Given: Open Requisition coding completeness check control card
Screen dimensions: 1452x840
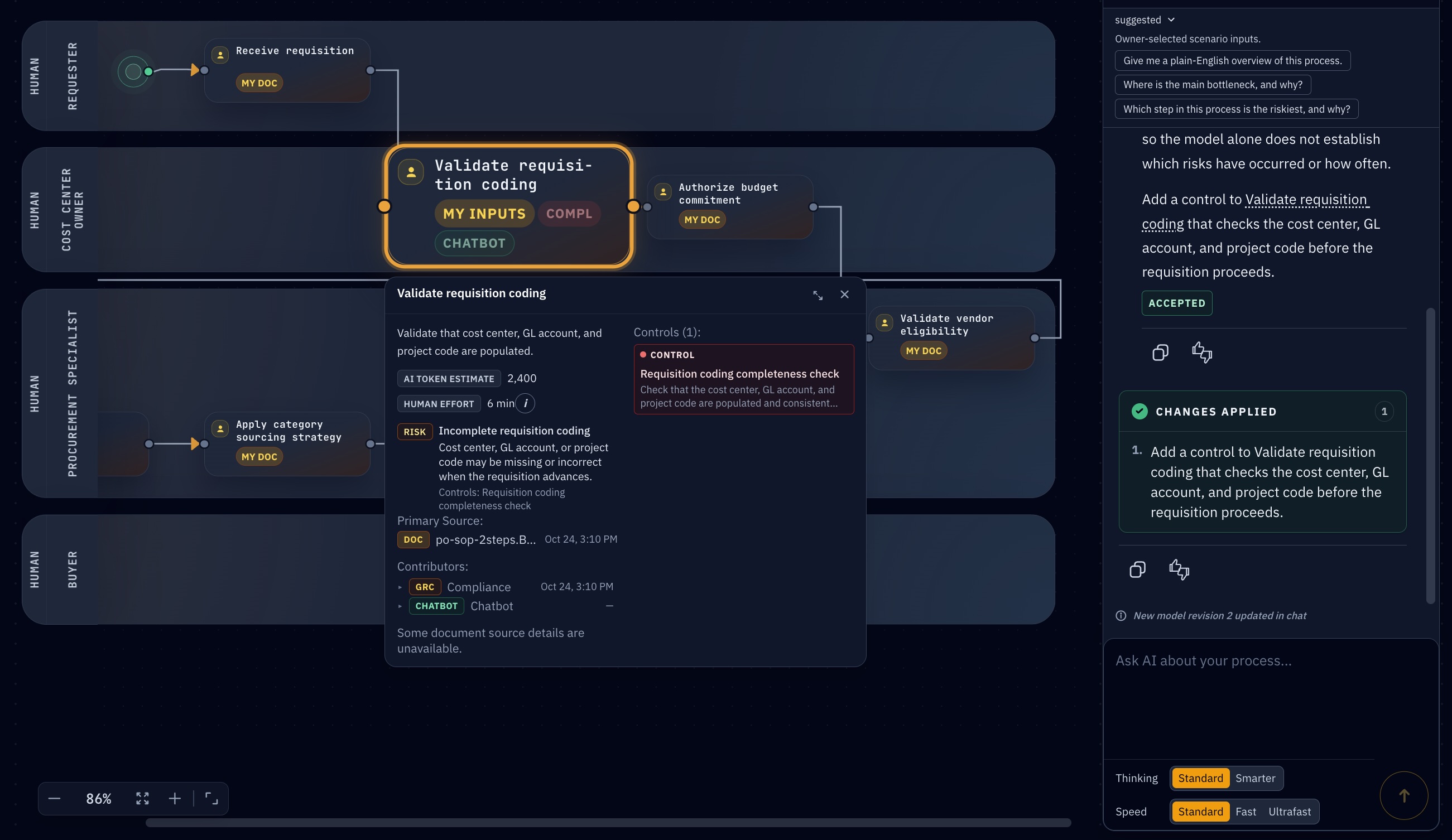Looking at the screenshot, I should tap(743, 379).
